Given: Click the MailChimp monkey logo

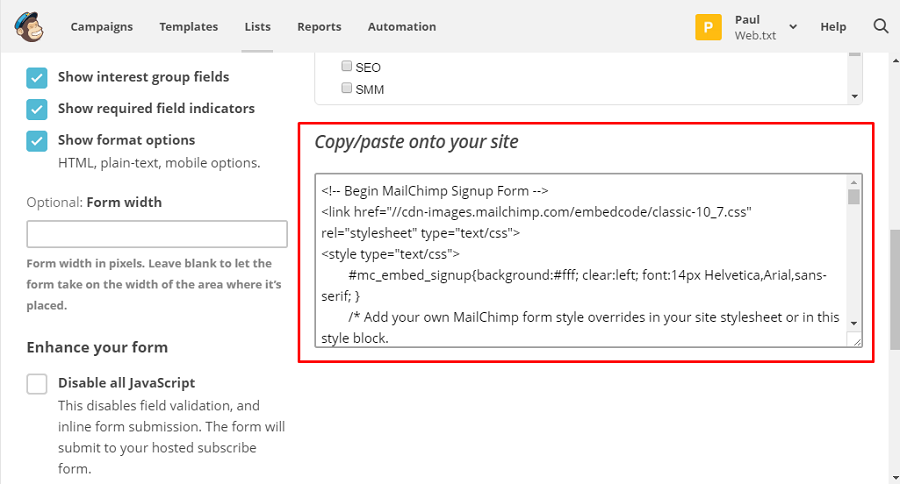Looking at the screenshot, I should click(29, 26).
